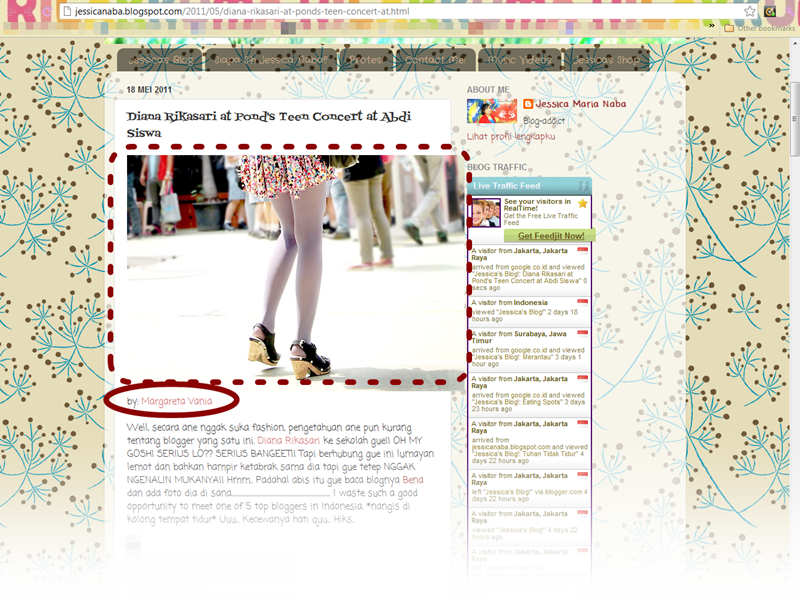Click the feed entry mentioning Tuhan Tidak Tidur
The width and height of the screenshot is (800, 599).
529,443
